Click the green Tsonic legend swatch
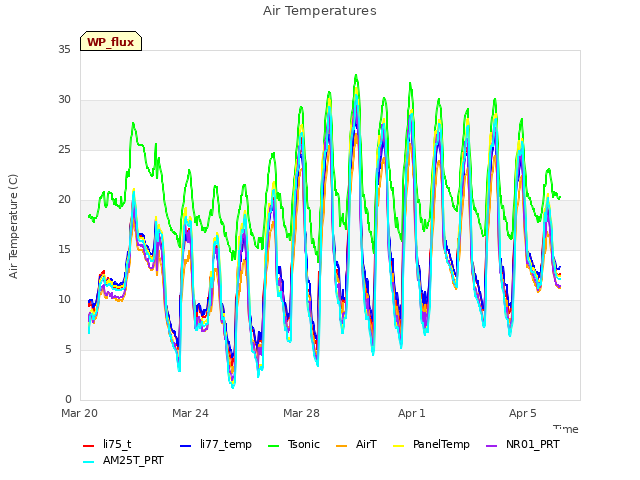 click(x=273, y=445)
